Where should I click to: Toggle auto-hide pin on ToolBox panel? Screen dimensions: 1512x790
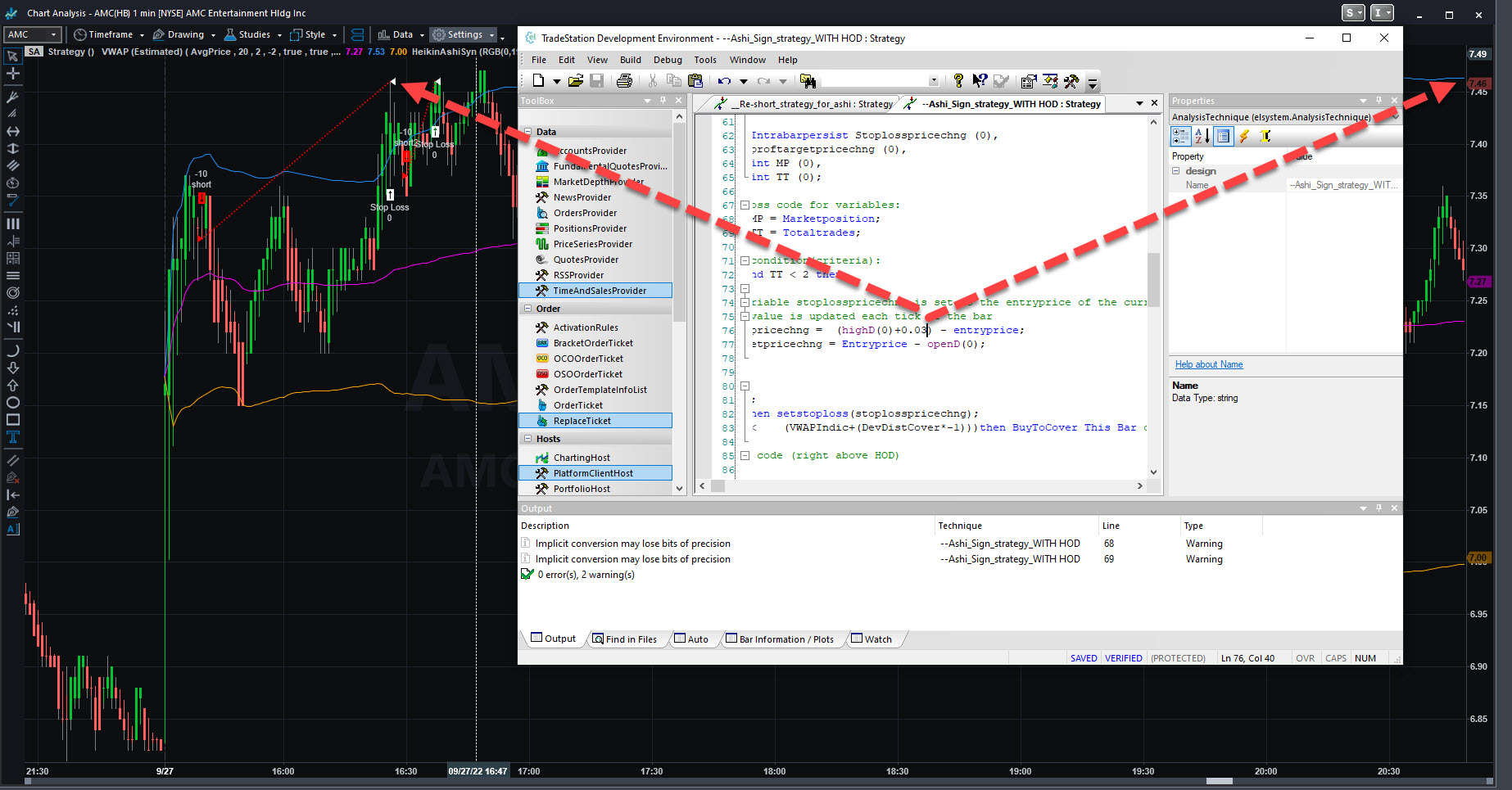coord(663,101)
